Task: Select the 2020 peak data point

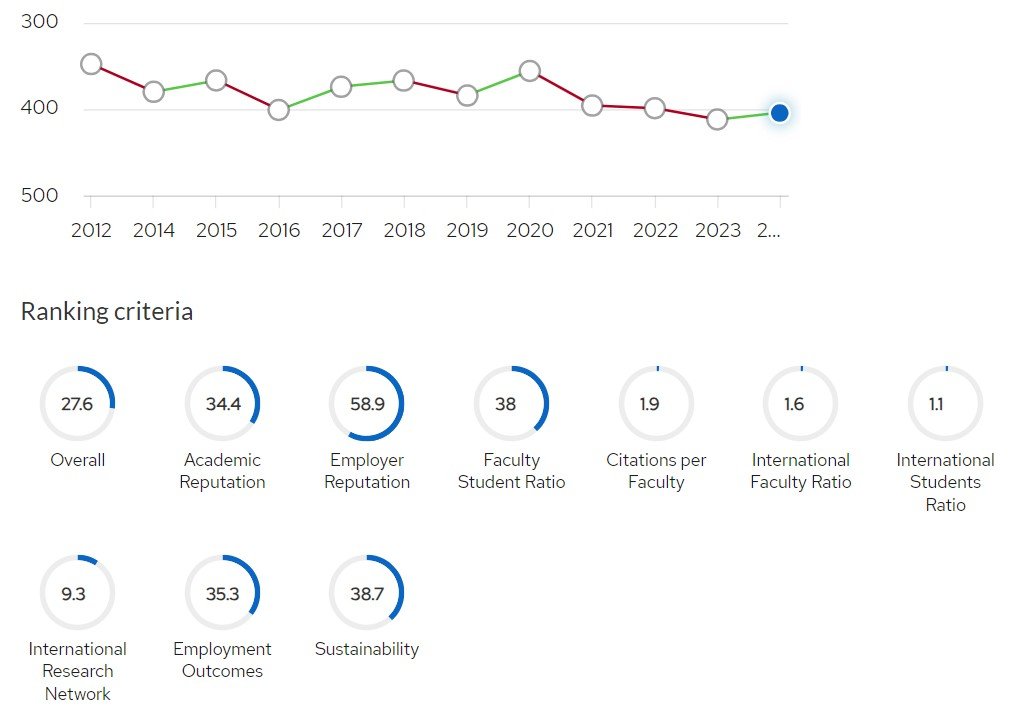Action: 530,71
